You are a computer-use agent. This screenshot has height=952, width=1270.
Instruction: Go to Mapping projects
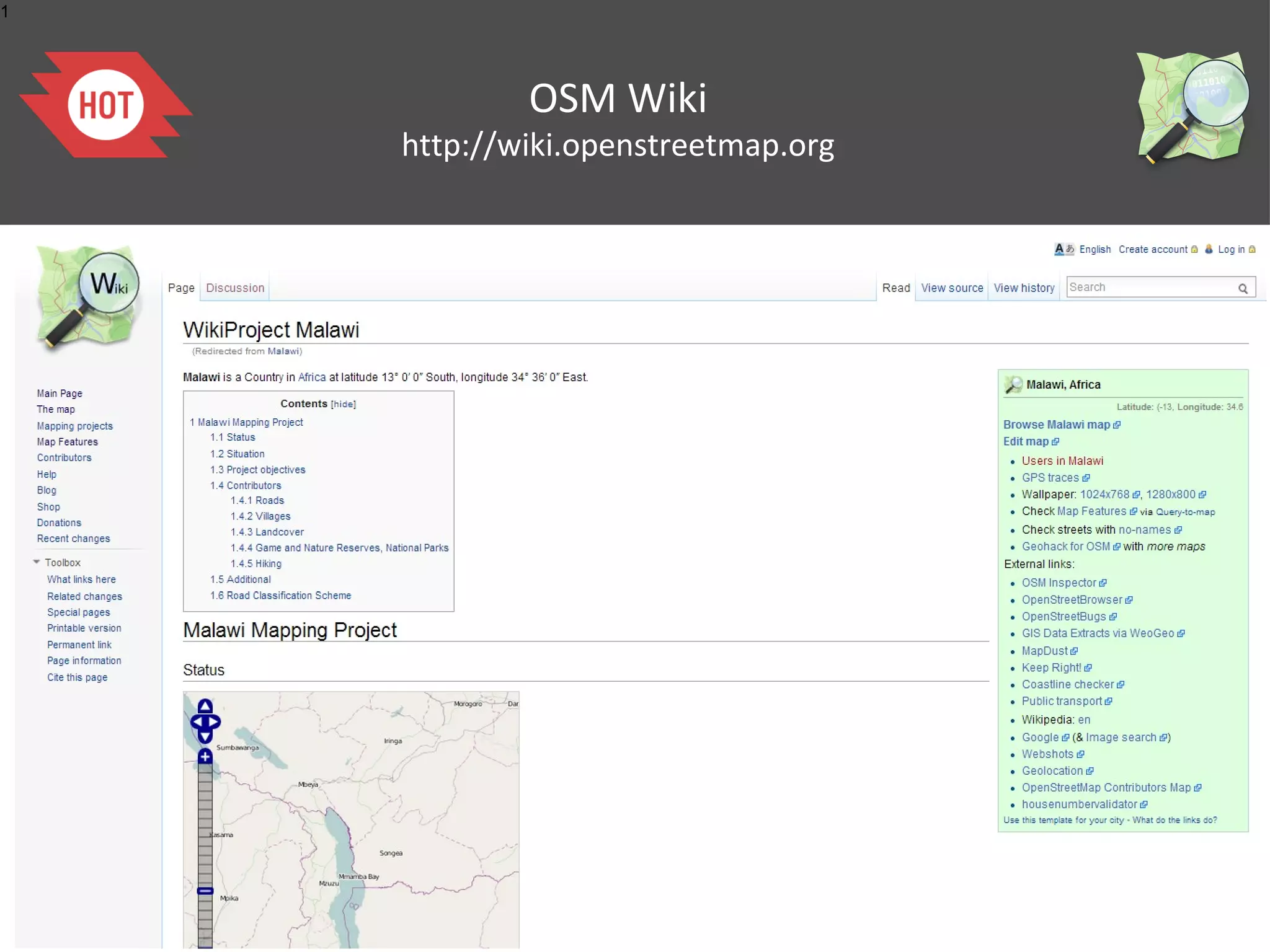(75, 426)
